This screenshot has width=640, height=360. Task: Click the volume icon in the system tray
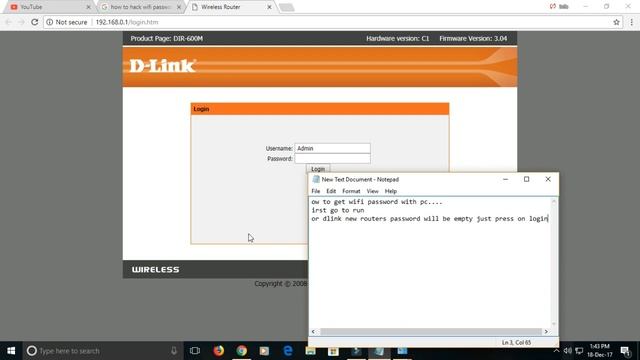coord(567,351)
